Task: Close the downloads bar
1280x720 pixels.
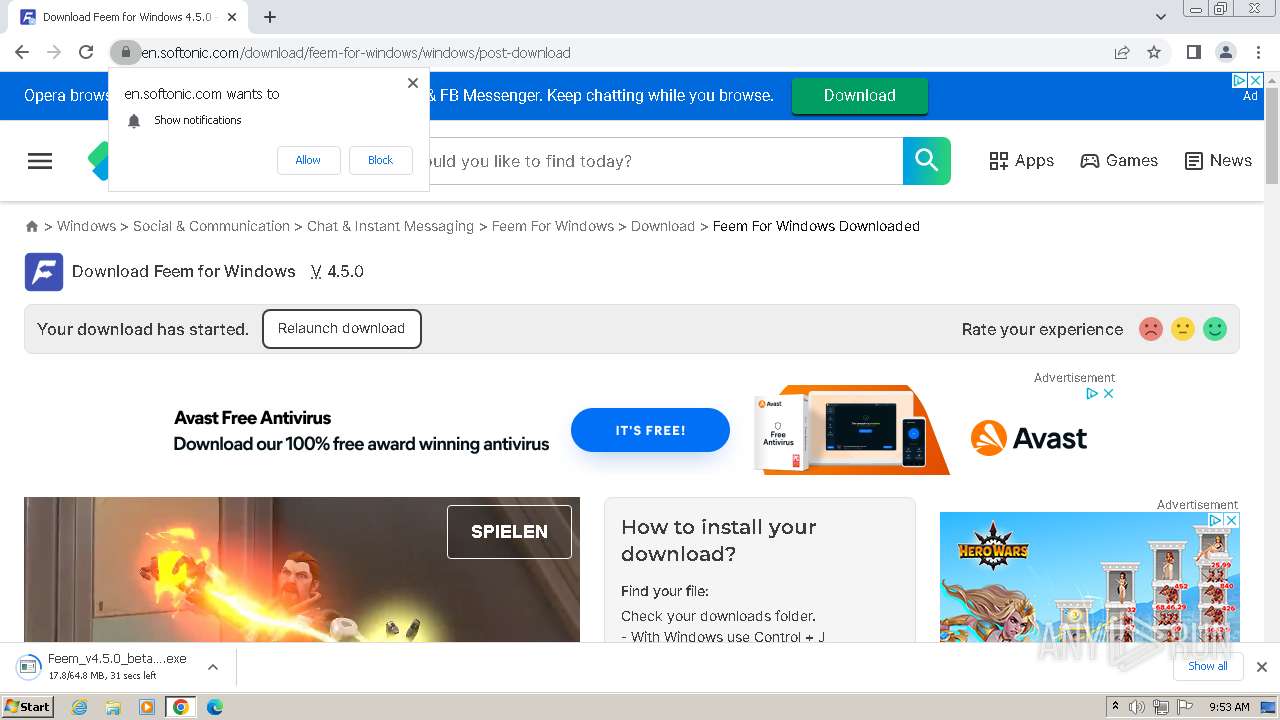Action: tap(1262, 667)
